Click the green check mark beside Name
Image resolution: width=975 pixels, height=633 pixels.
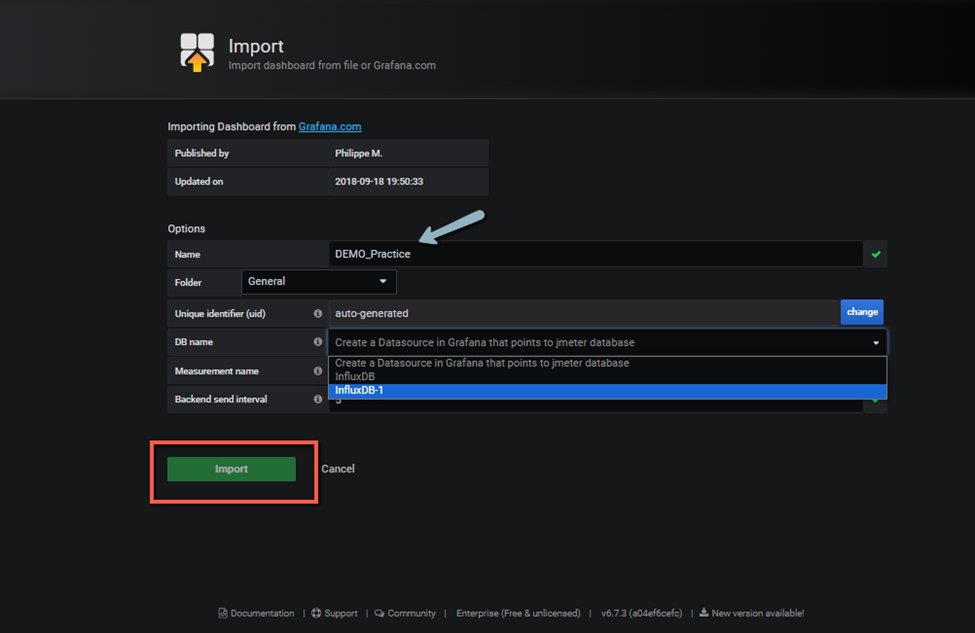(876, 254)
